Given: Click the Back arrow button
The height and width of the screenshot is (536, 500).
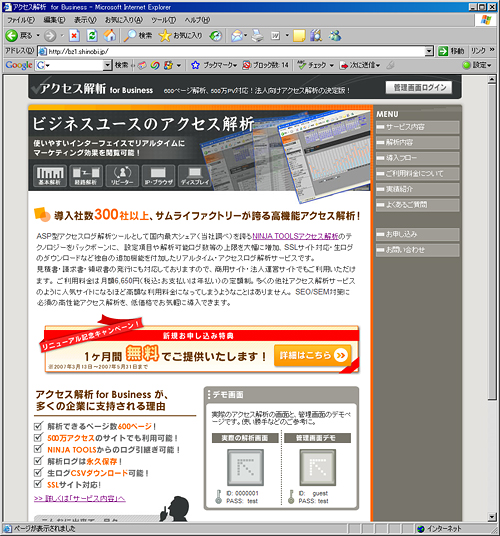Looking at the screenshot, I should coord(11,36).
